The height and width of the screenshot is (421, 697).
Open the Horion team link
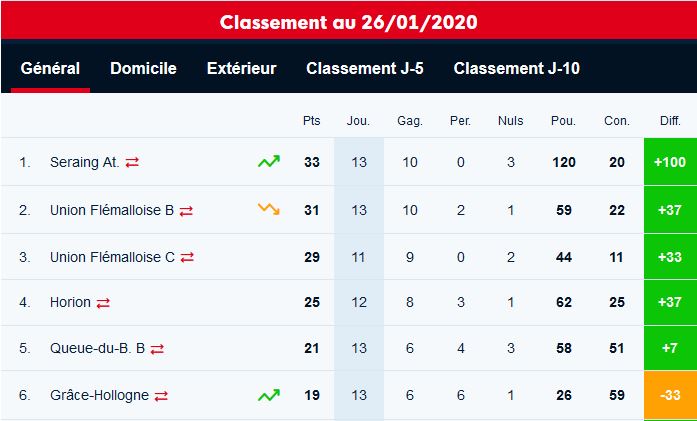[70, 302]
